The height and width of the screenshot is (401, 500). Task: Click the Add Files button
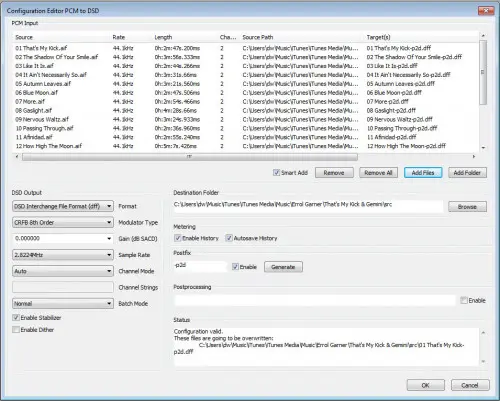click(423, 173)
